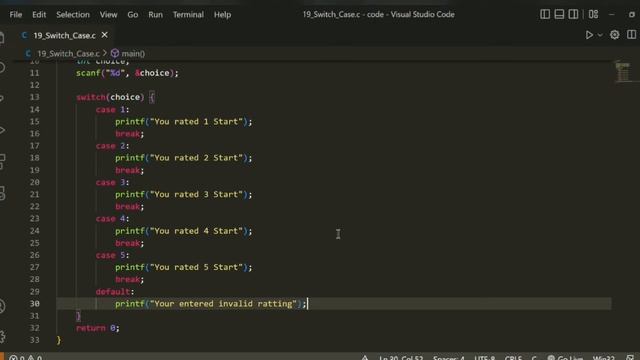
Task: Change the UTF-8 file encoding
Action: (x=484, y=358)
